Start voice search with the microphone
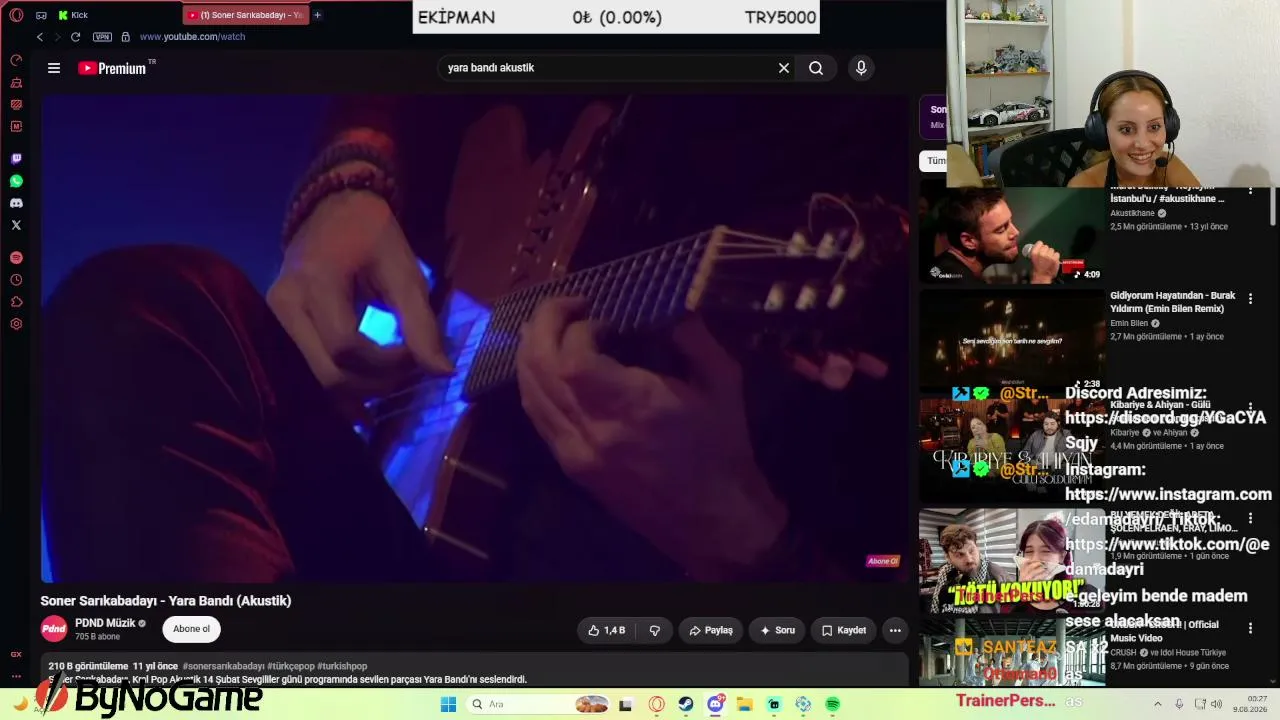Viewport: 1280px width, 720px height. [x=861, y=68]
